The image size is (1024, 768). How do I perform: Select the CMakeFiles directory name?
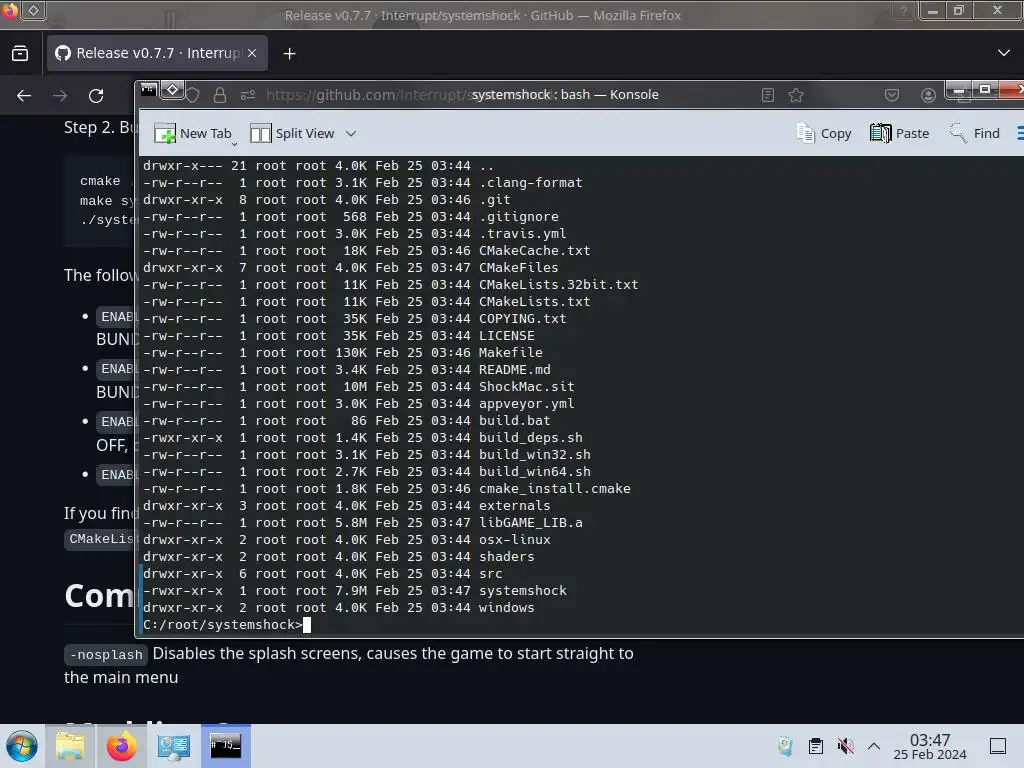[519, 268]
